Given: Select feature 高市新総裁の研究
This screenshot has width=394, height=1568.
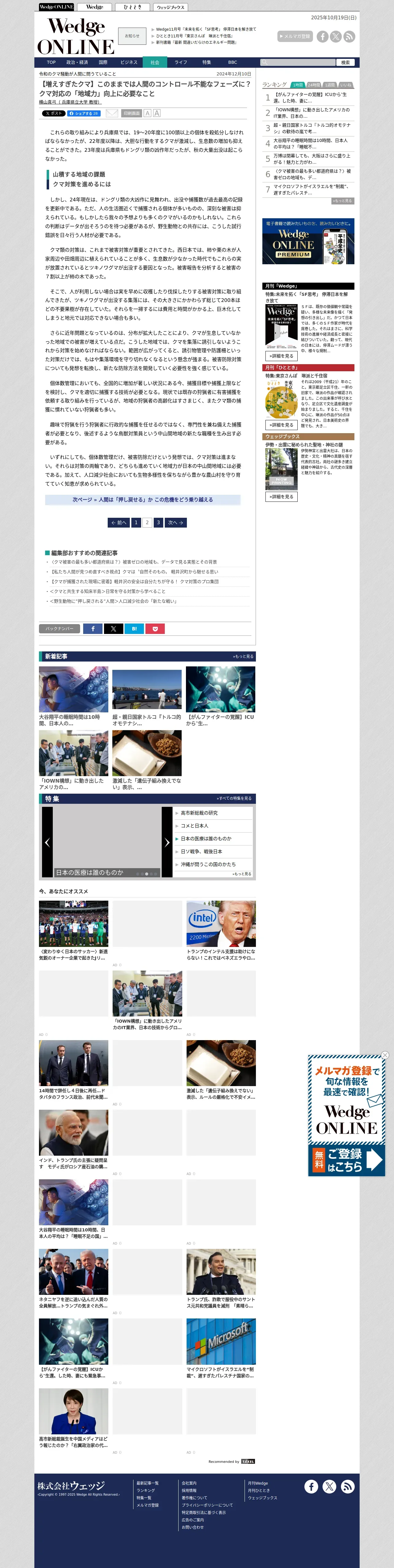Looking at the screenshot, I should click(199, 813).
